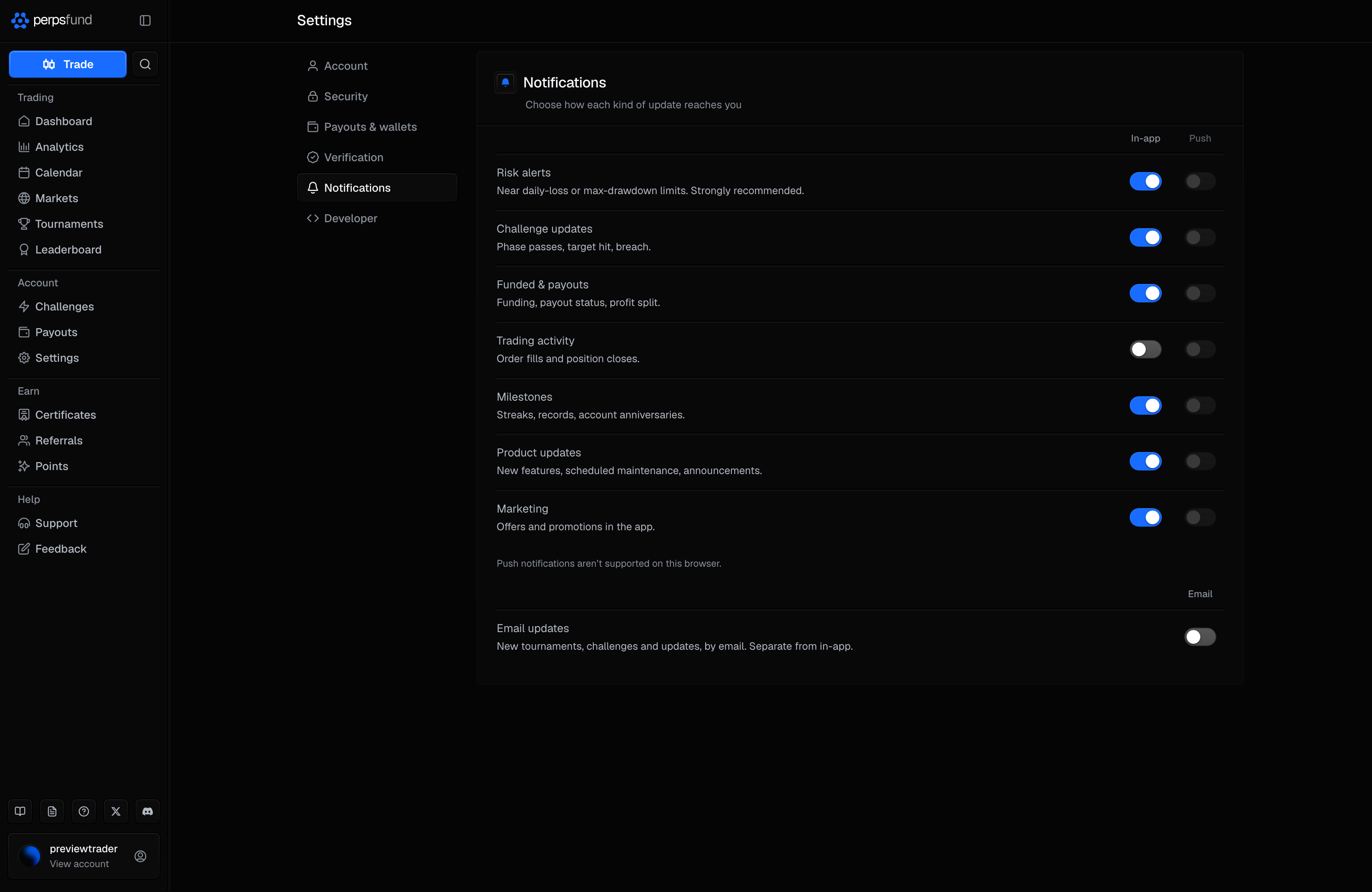The height and width of the screenshot is (892, 1372).
Task: Open Settings in the left sidebar
Action: 83,358
